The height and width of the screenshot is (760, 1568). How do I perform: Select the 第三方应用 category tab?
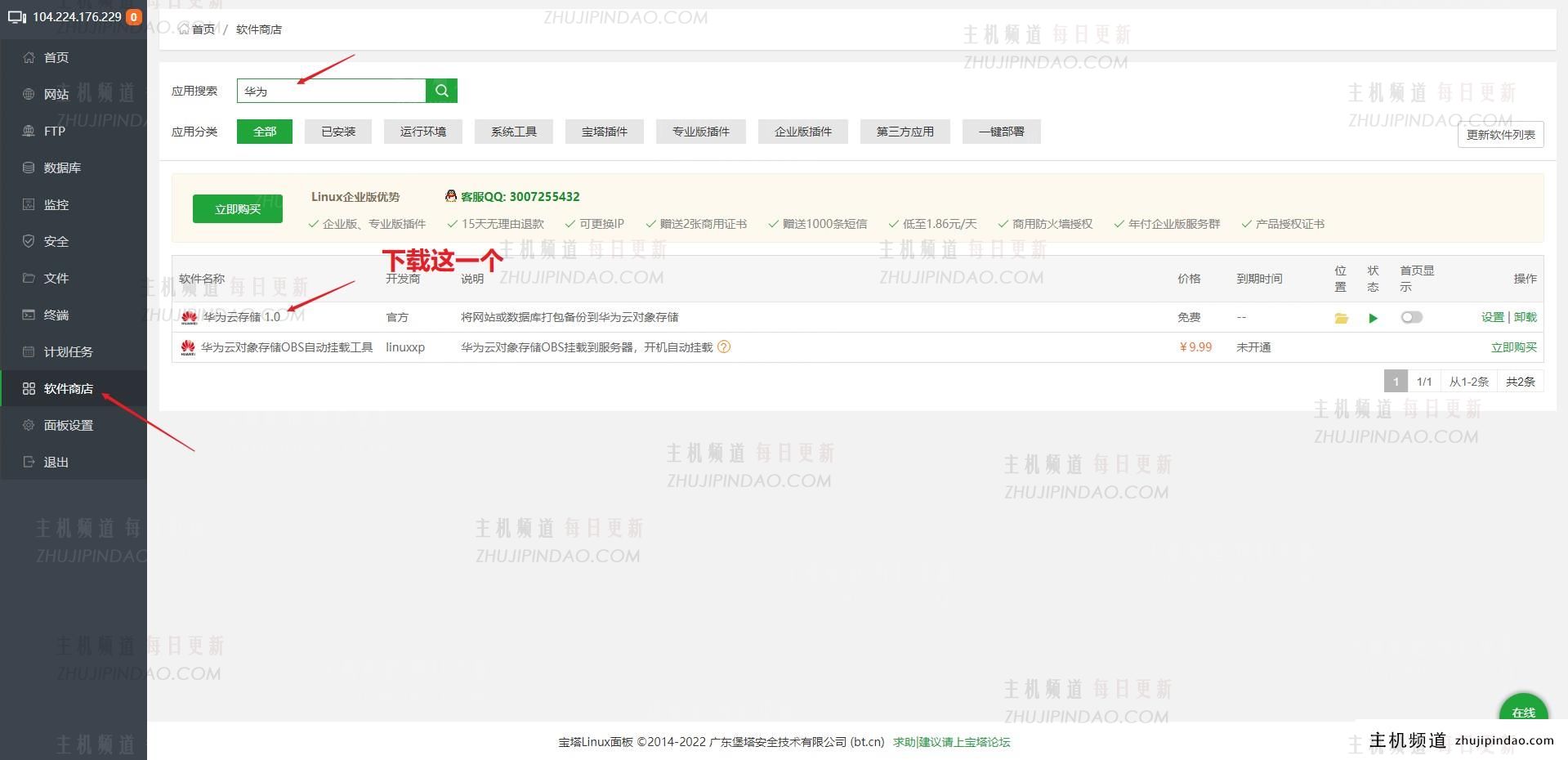[905, 132]
